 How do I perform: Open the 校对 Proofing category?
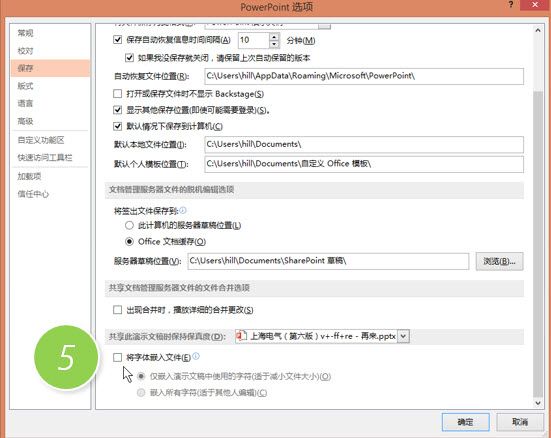pyautogui.click(x=50, y=51)
